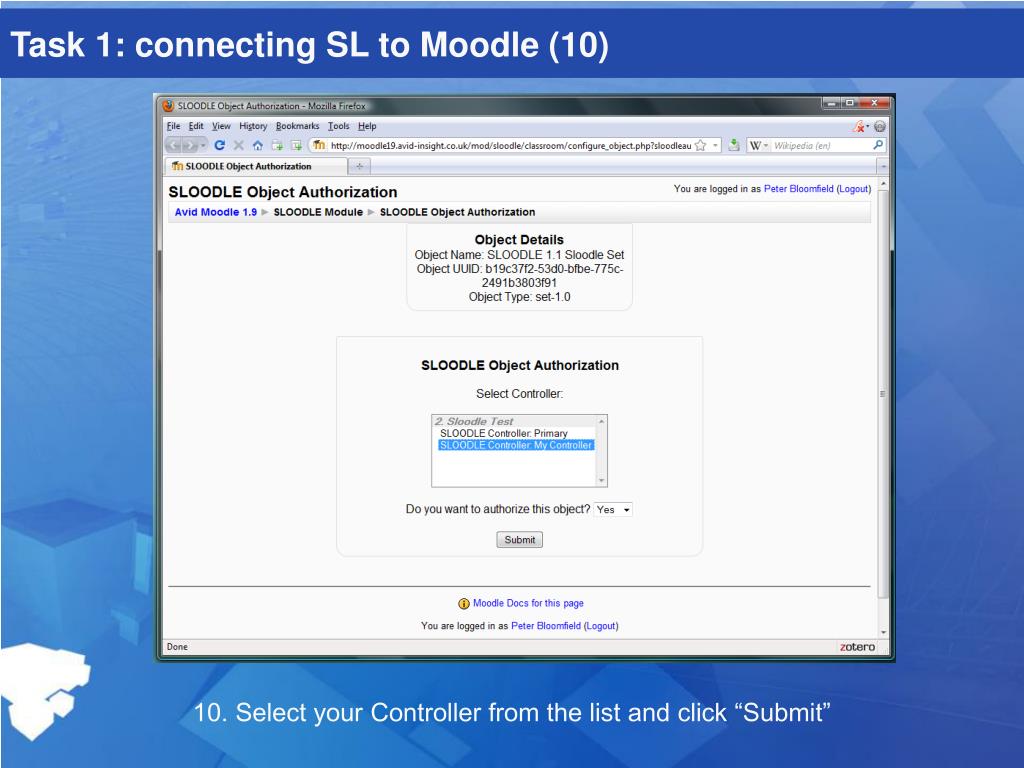Close the Firefox window

[x=874, y=103]
